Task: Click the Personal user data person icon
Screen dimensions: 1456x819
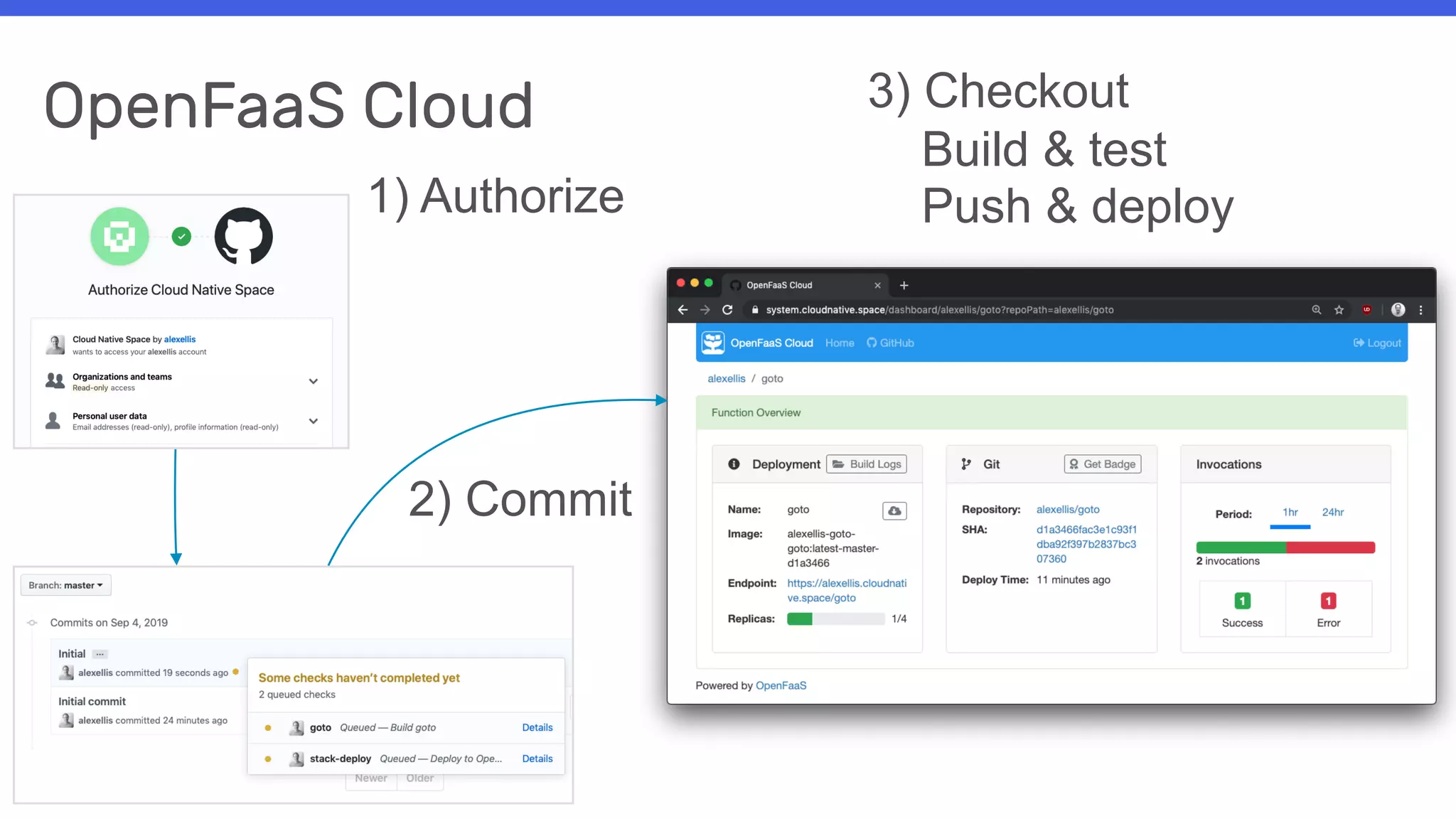Action: [53, 421]
